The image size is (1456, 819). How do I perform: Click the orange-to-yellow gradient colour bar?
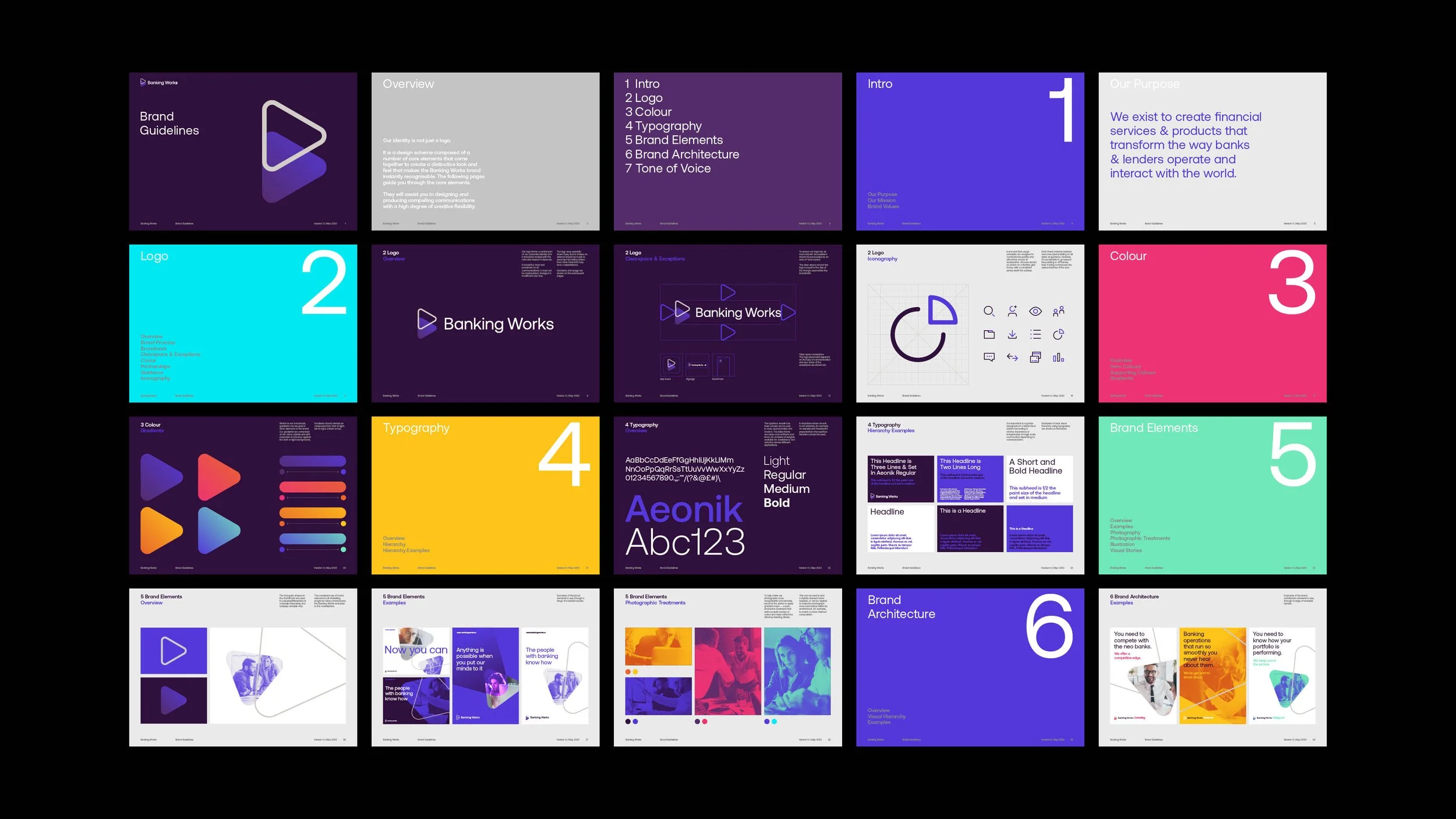pos(313,513)
